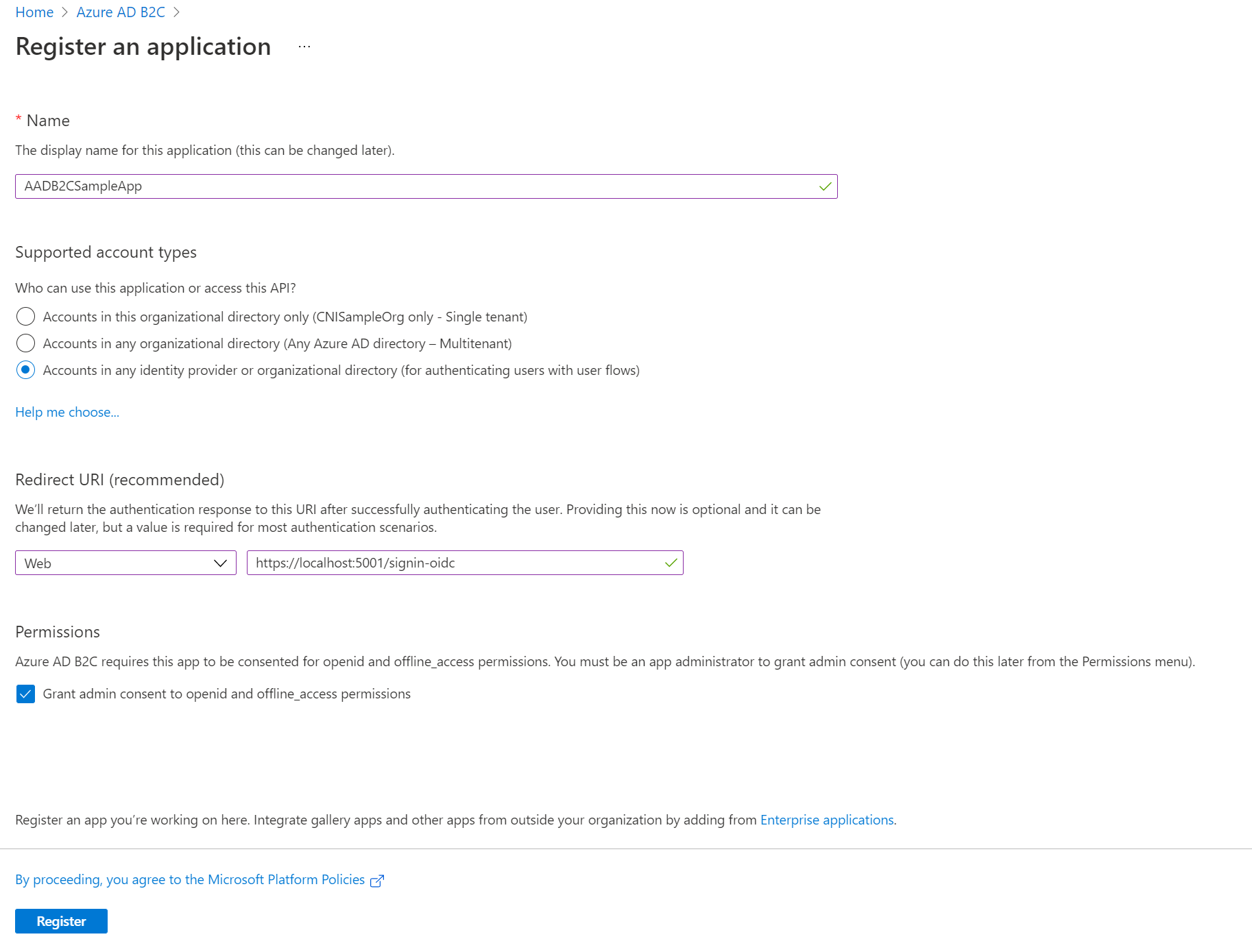Select the multitenant organizational directory option
Viewport: 1252px width, 952px height.
click(x=25, y=343)
